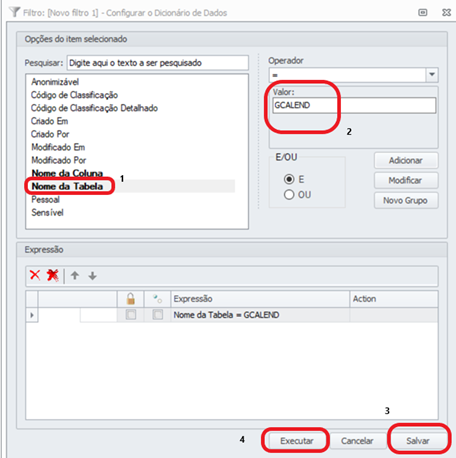Select Anonimizável in the list
The width and height of the screenshot is (456, 458).
[x=55, y=82]
